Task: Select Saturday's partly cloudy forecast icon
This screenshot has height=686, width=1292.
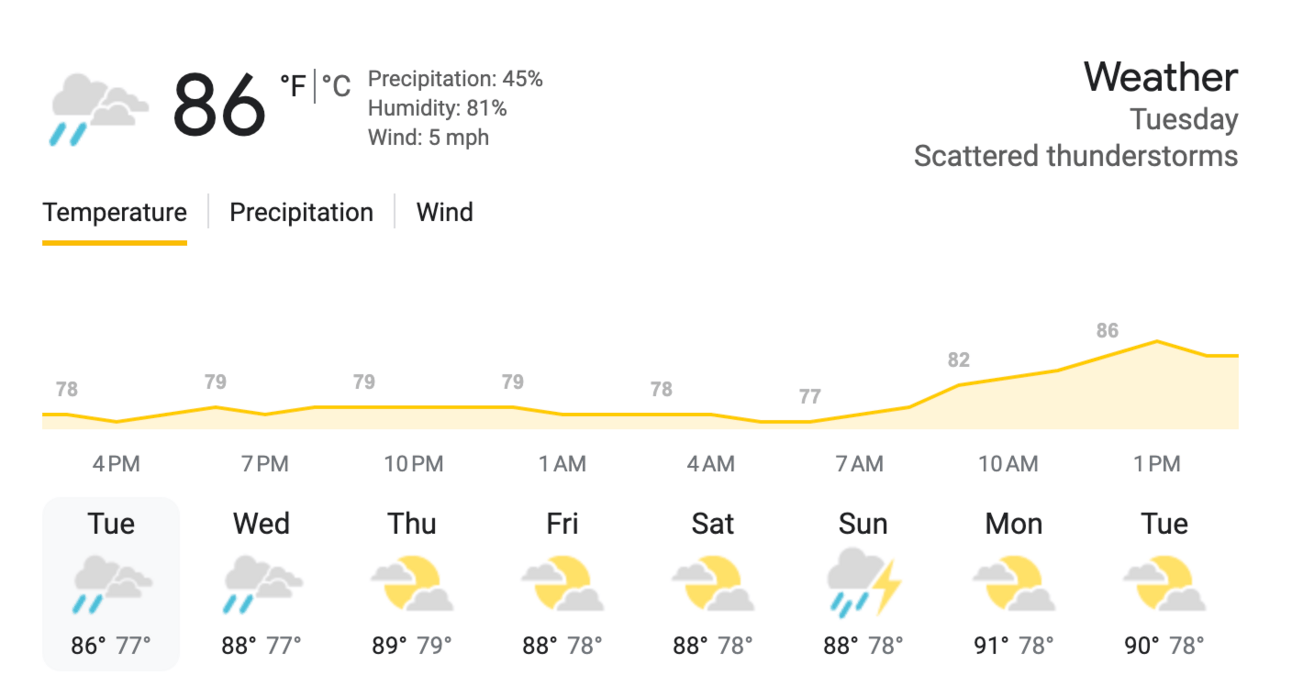Action: pos(713,584)
